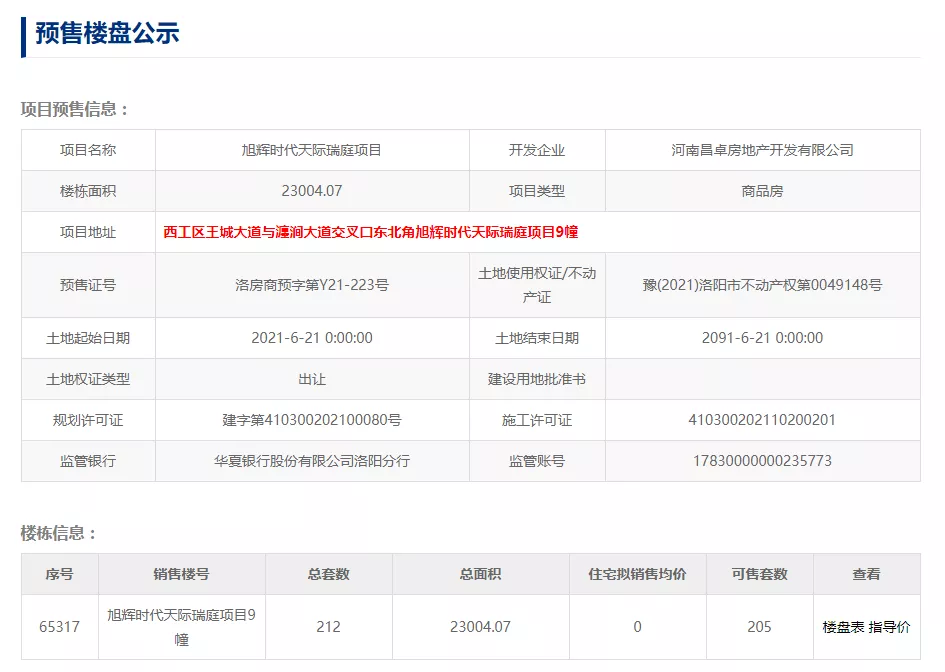Click the 住宅拟销售均价 column header
945x672 pixels.
[x=638, y=574]
